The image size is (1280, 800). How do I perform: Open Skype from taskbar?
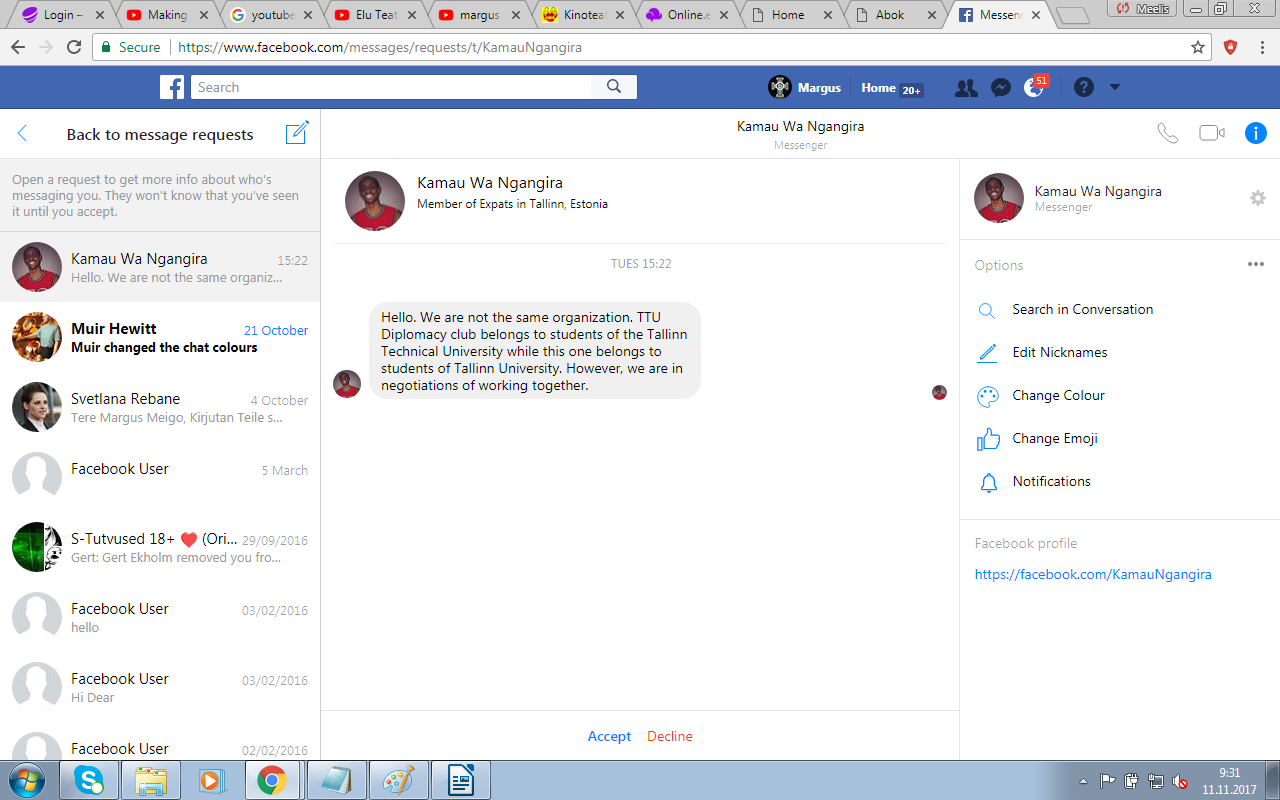pos(89,780)
